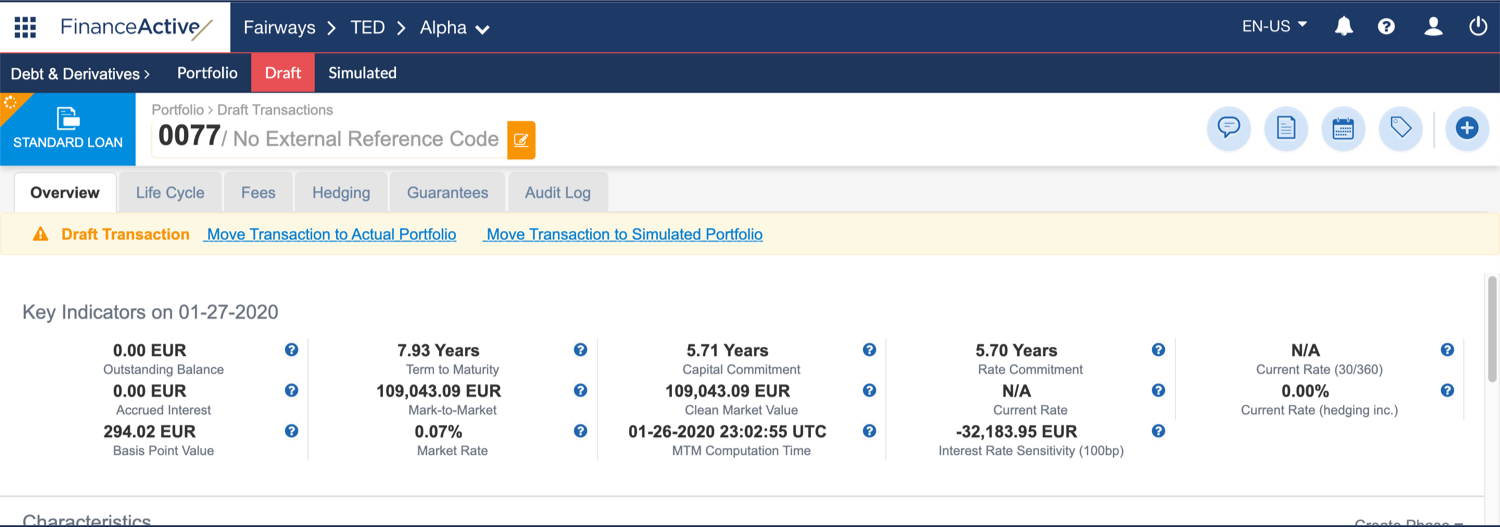
Task: Click Move Transaction to Simulated Portfolio
Action: (x=624, y=234)
